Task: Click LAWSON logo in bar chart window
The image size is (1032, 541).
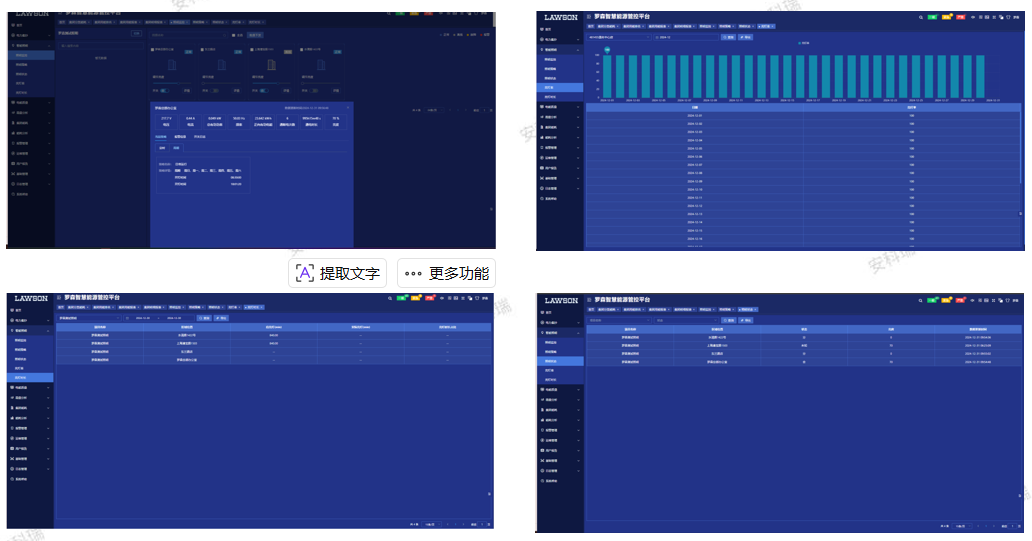Action: tap(561, 17)
